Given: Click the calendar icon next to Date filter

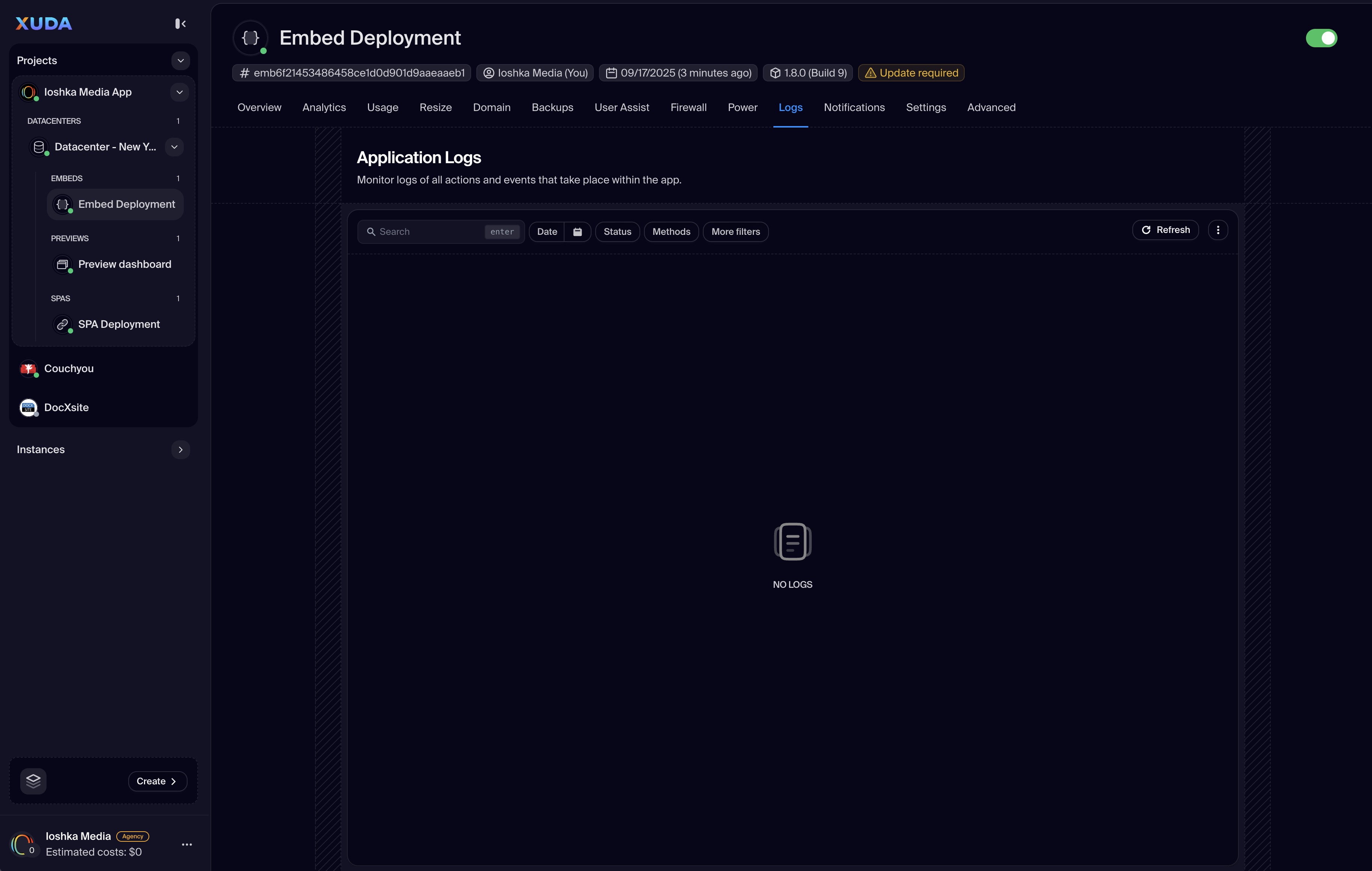Looking at the screenshot, I should (x=577, y=232).
